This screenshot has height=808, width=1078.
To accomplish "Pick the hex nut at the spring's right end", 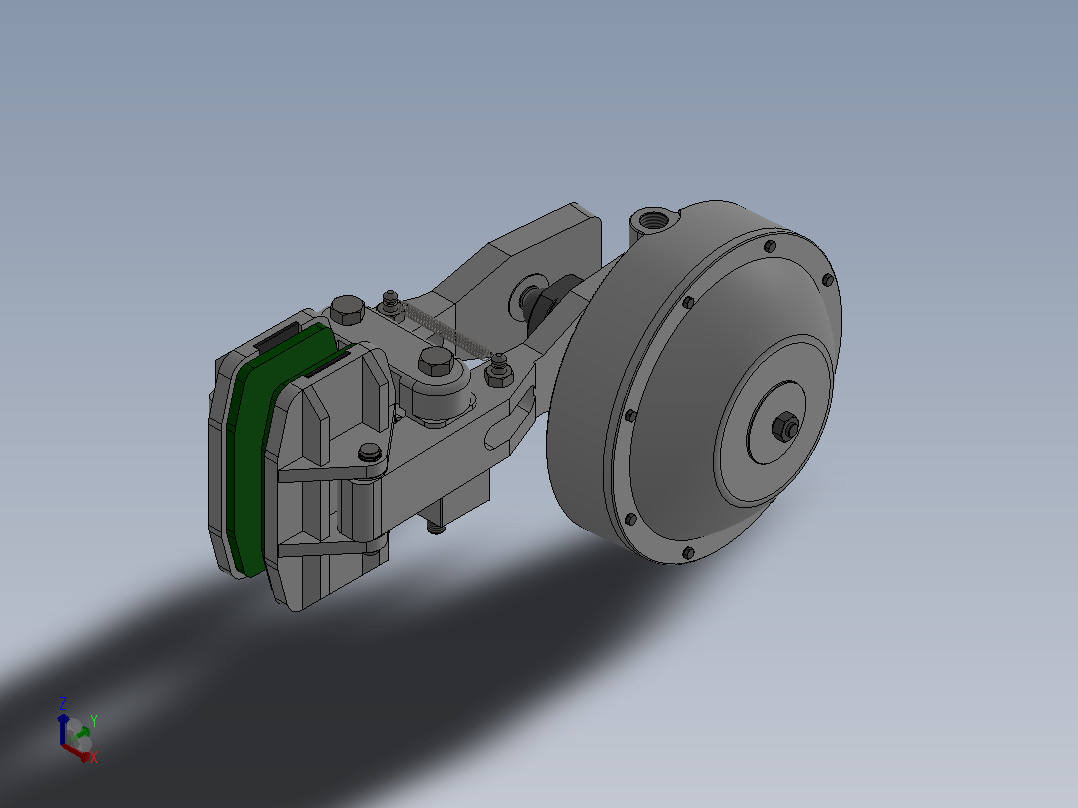I will [499, 373].
